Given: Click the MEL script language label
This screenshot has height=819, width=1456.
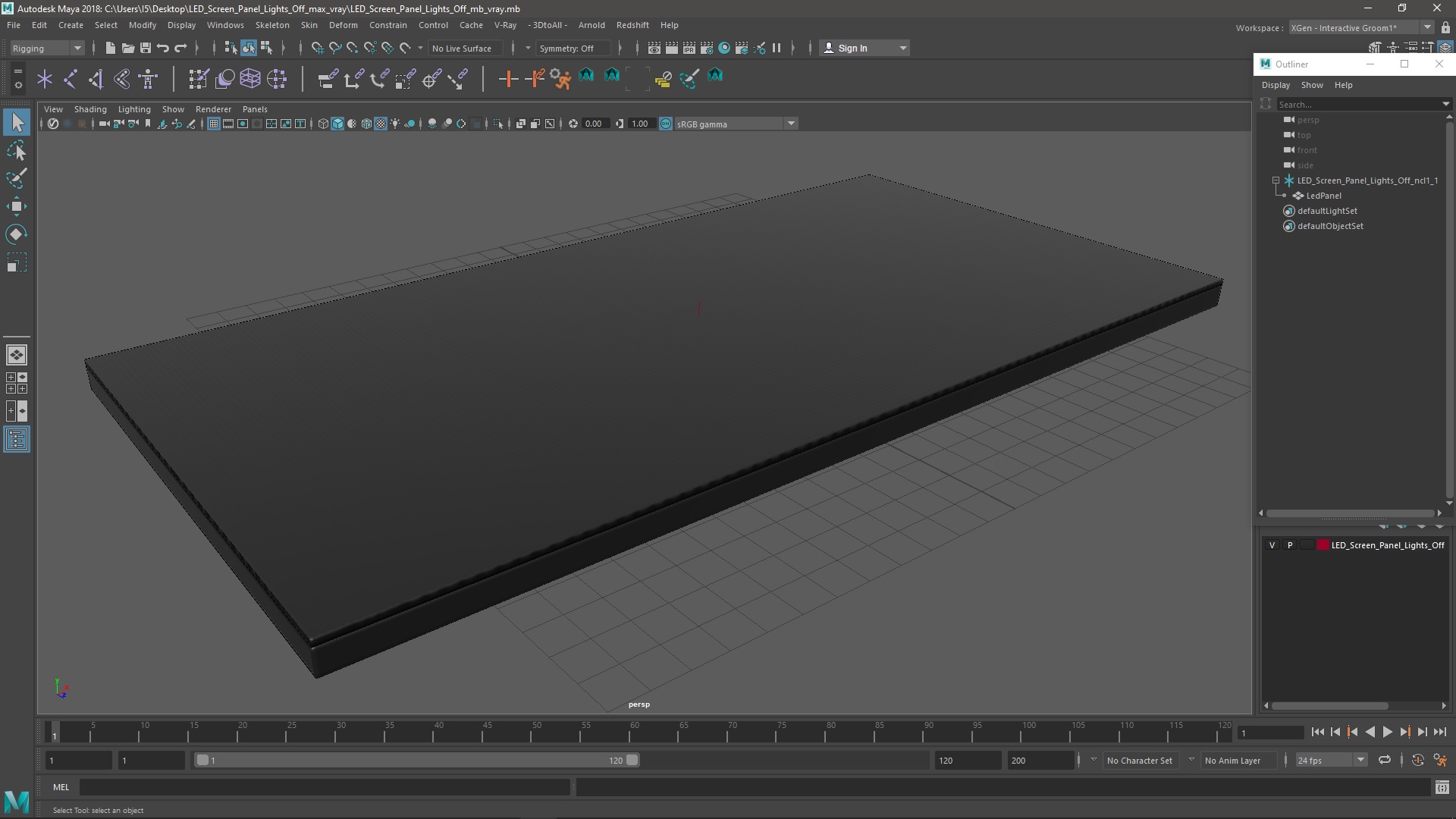Looking at the screenshot, I should (x=61, y=787).
